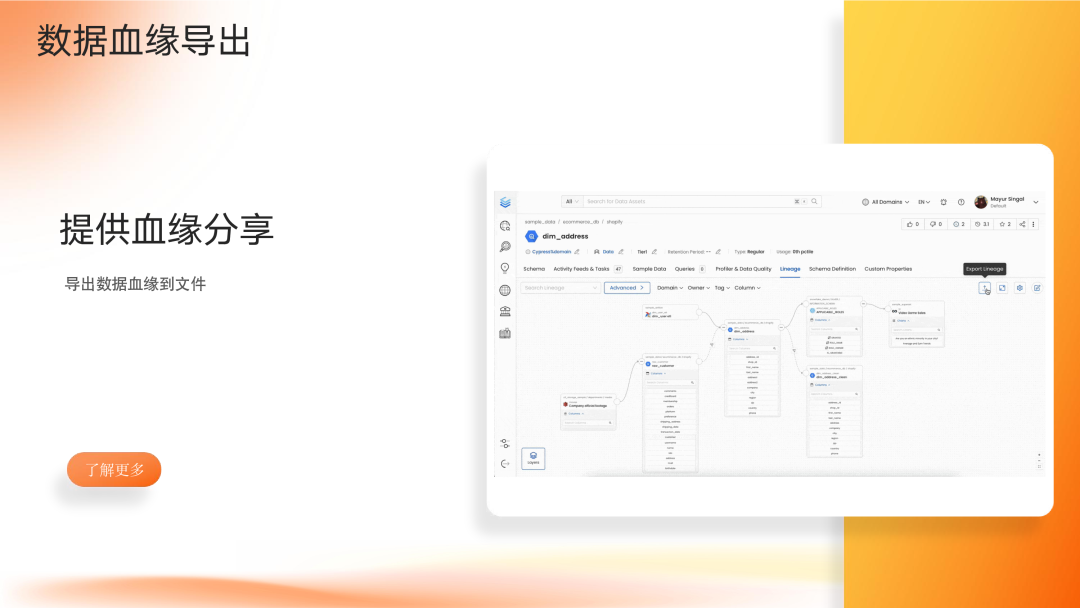
Task: Click the ecommerce_db breadcrumb link
Action: (x=581, y=222)
